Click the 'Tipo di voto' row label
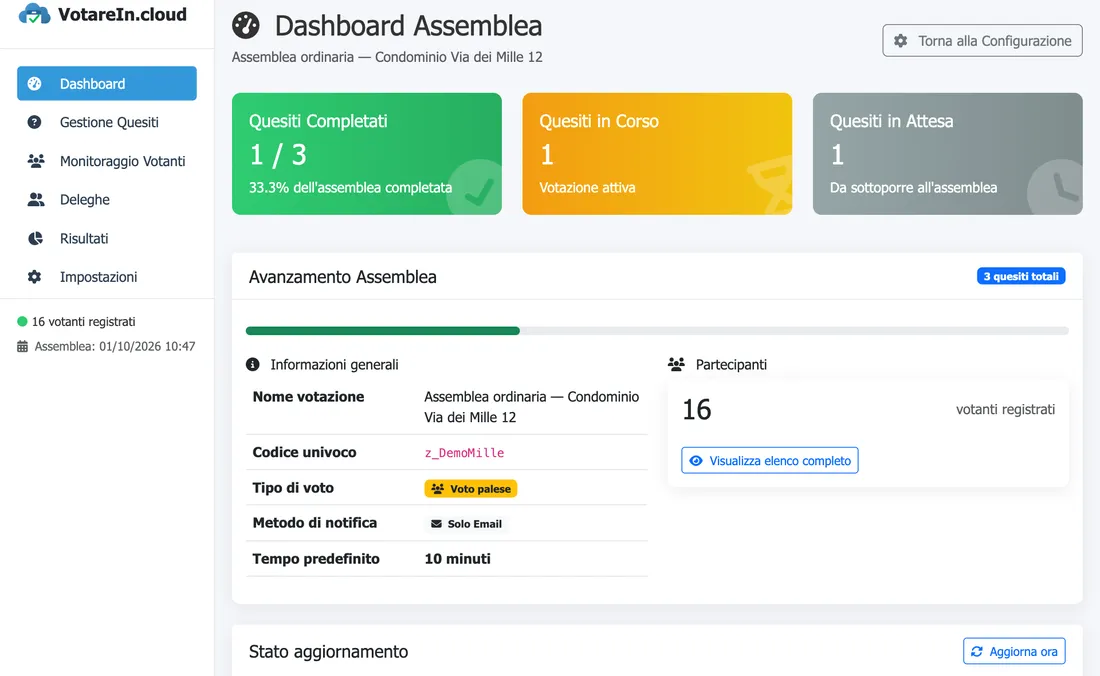The image size is (1100, 676). pyautogui.click(x=293, y=488)
